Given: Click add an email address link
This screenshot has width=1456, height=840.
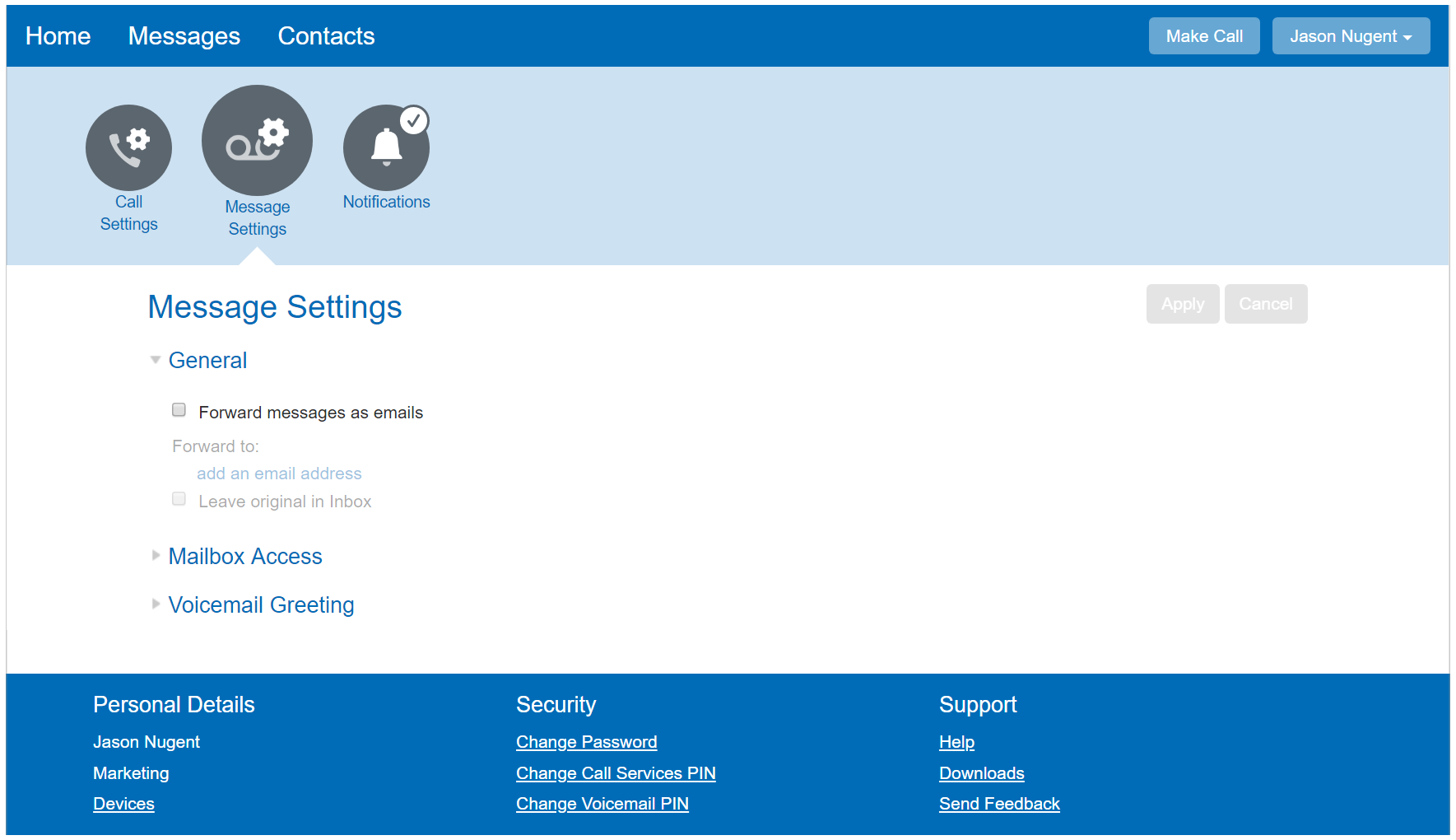Looking at the screenshot, I should click(279, 474).
